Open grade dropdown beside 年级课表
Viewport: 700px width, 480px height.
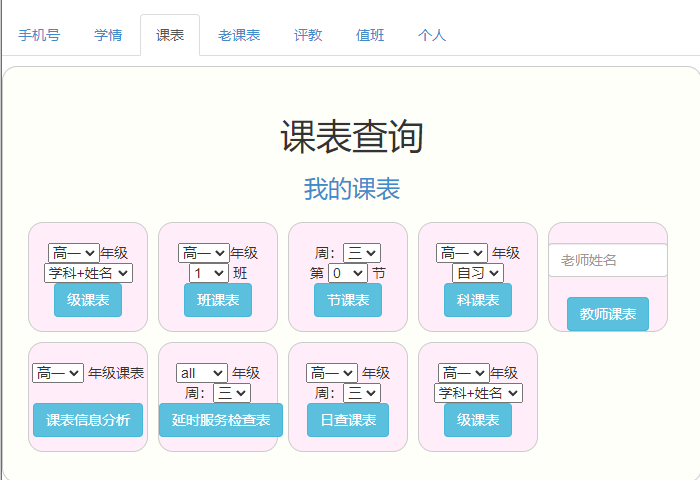tap(58, 373)
